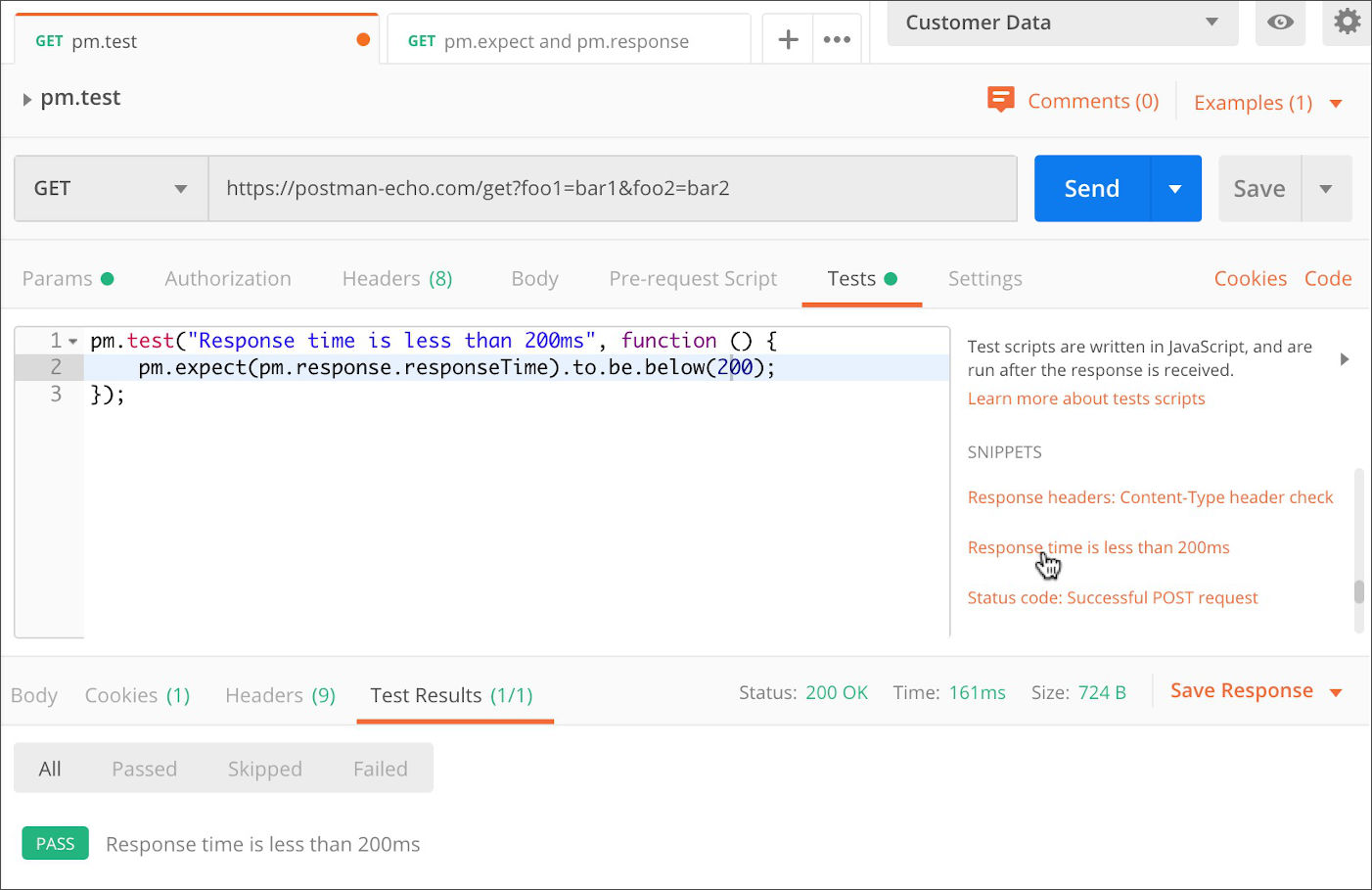Open the Authorization tab

tap(228, 279)
